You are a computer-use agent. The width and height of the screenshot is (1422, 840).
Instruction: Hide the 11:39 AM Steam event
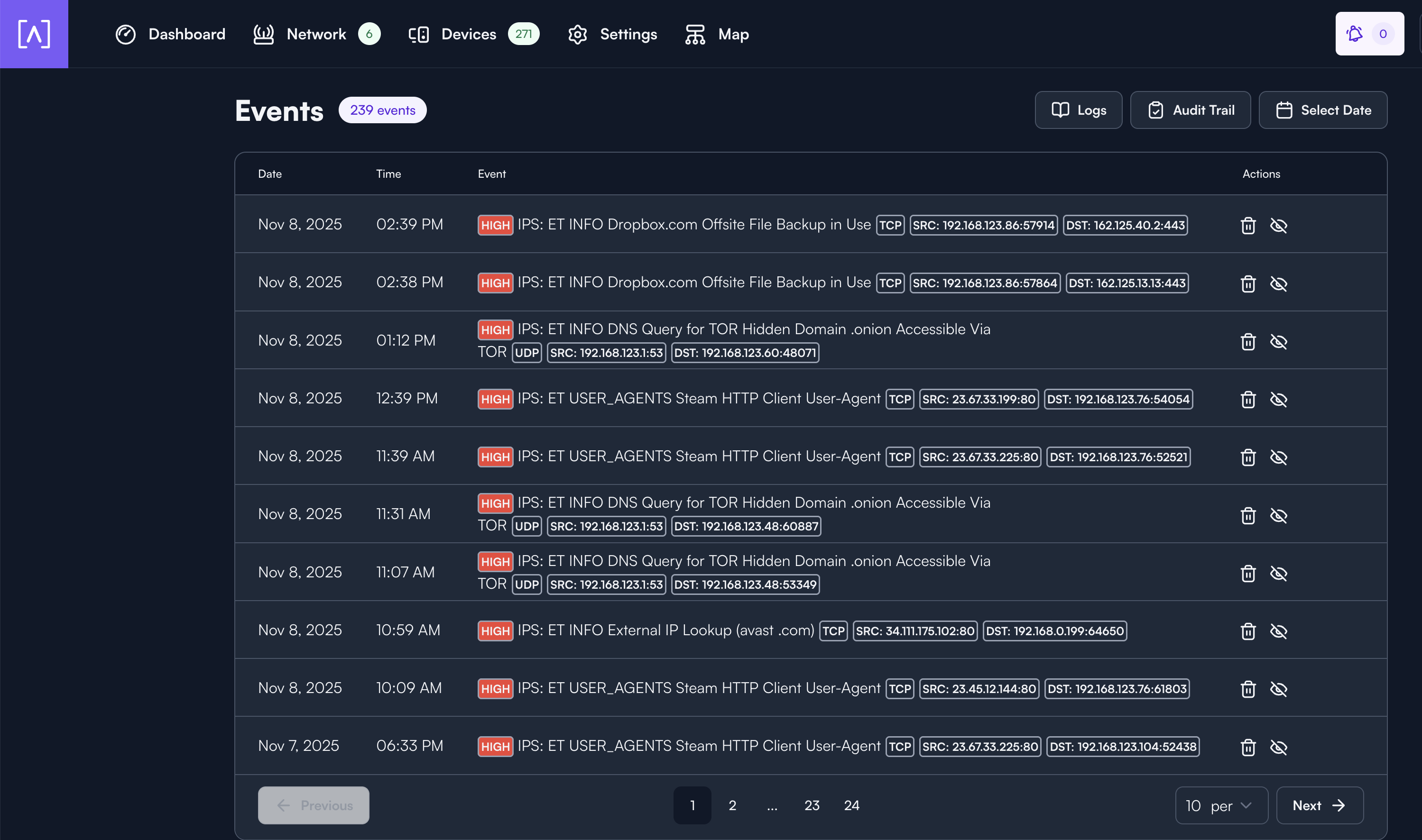tap(1278, 457)
